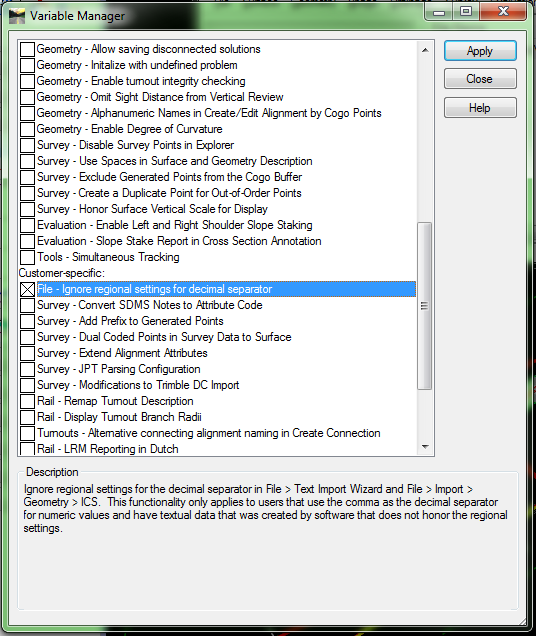The width and height of the screenshot is (536, 636).
Task: Click the vertical scrollbar thumb
Action: tap(425, 306)
